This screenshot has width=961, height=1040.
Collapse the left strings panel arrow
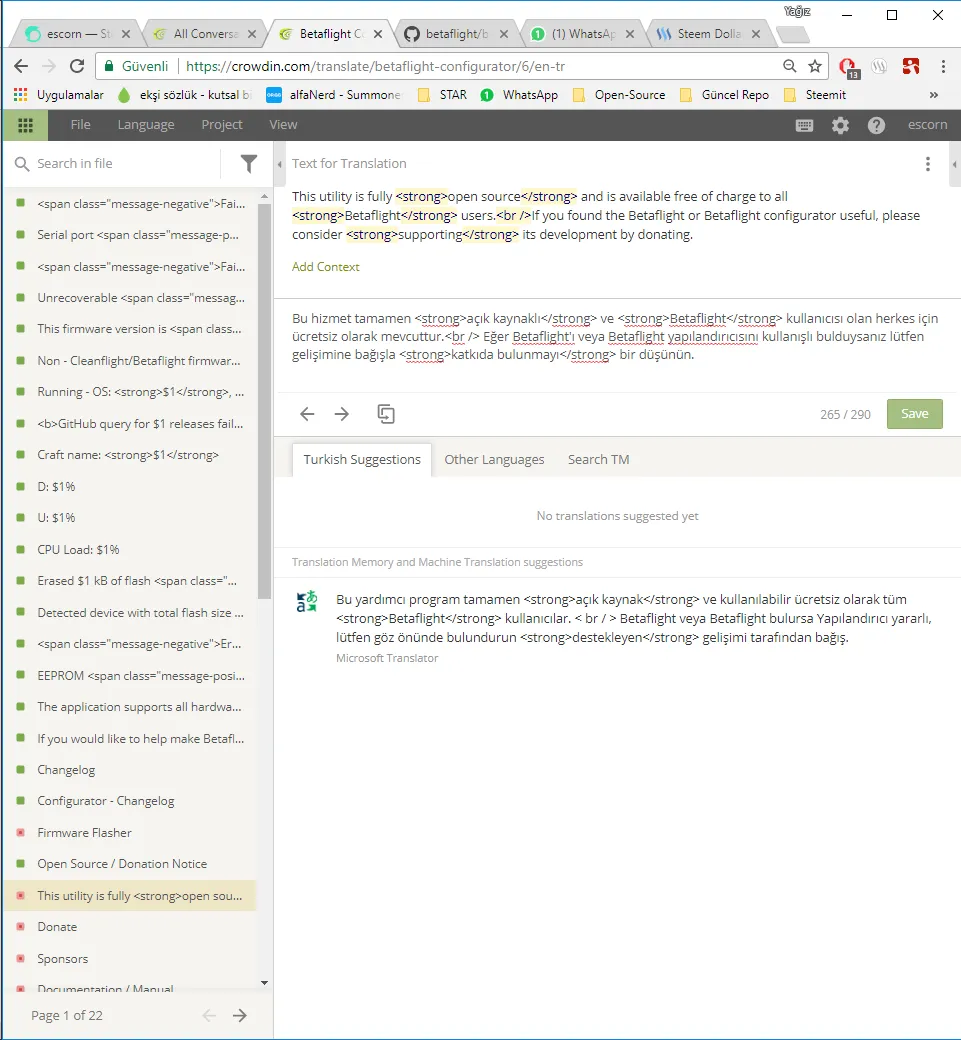coord(279,164)
